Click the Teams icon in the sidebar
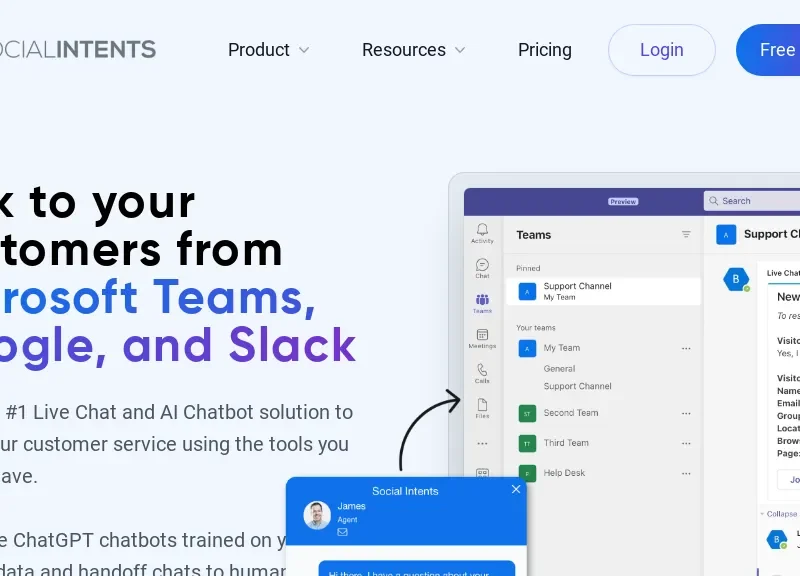The width and height of the screenshot is (800, 576). [482, 302]
